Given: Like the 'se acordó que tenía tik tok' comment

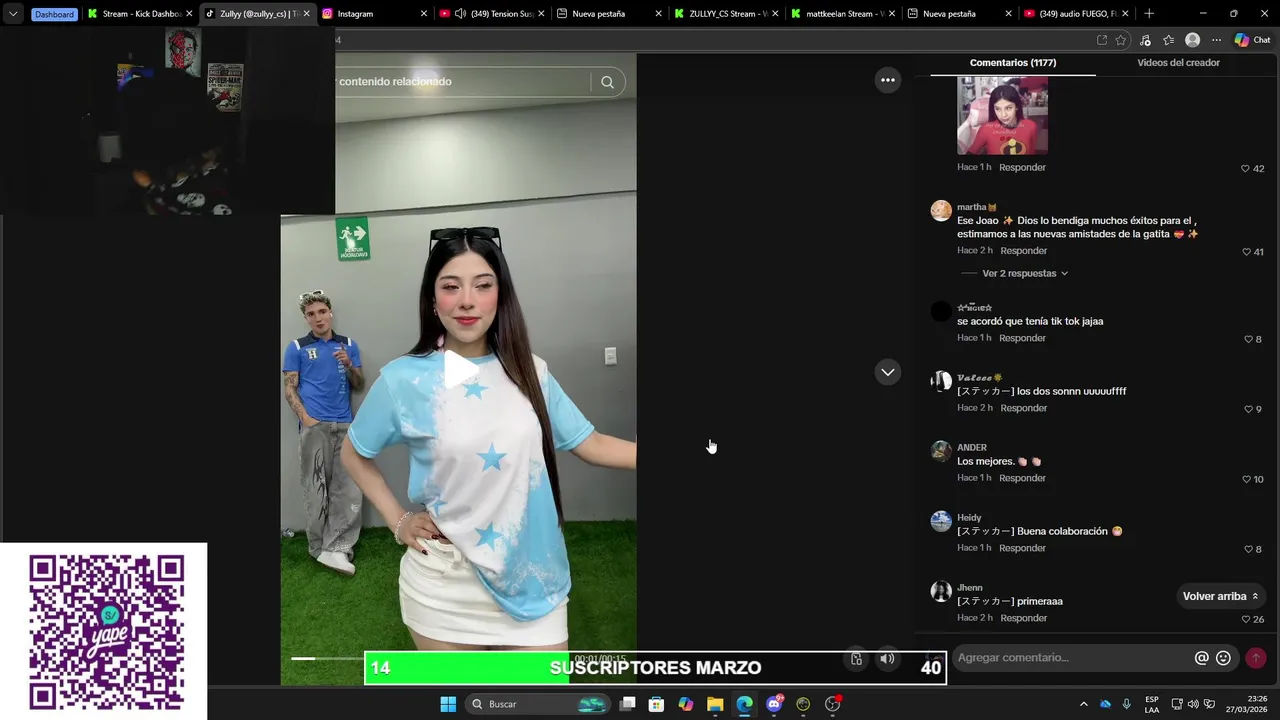Looking at the screenshot, I should [x=1247, y=339].
